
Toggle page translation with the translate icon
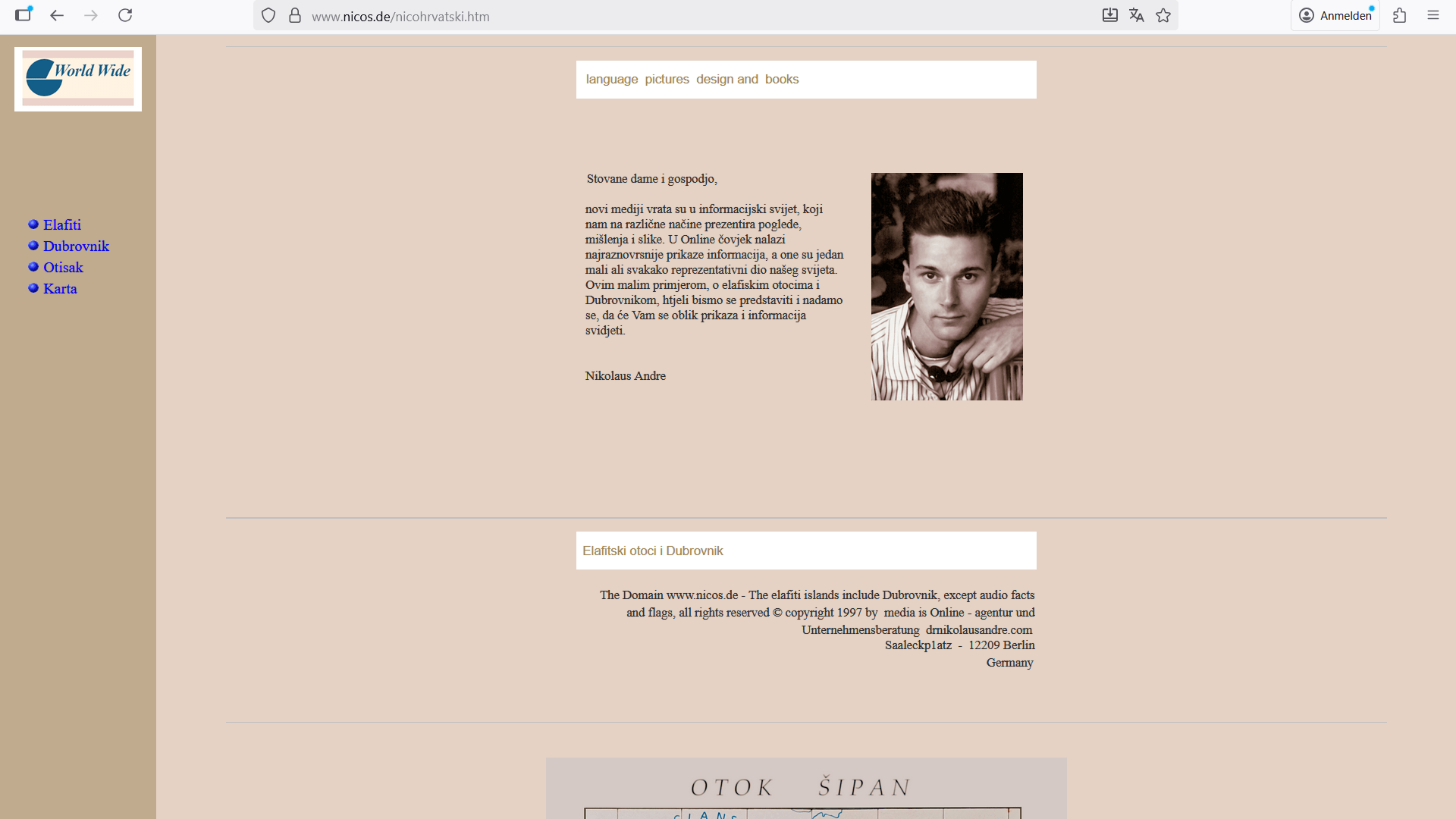click(x=1136, y=15)
